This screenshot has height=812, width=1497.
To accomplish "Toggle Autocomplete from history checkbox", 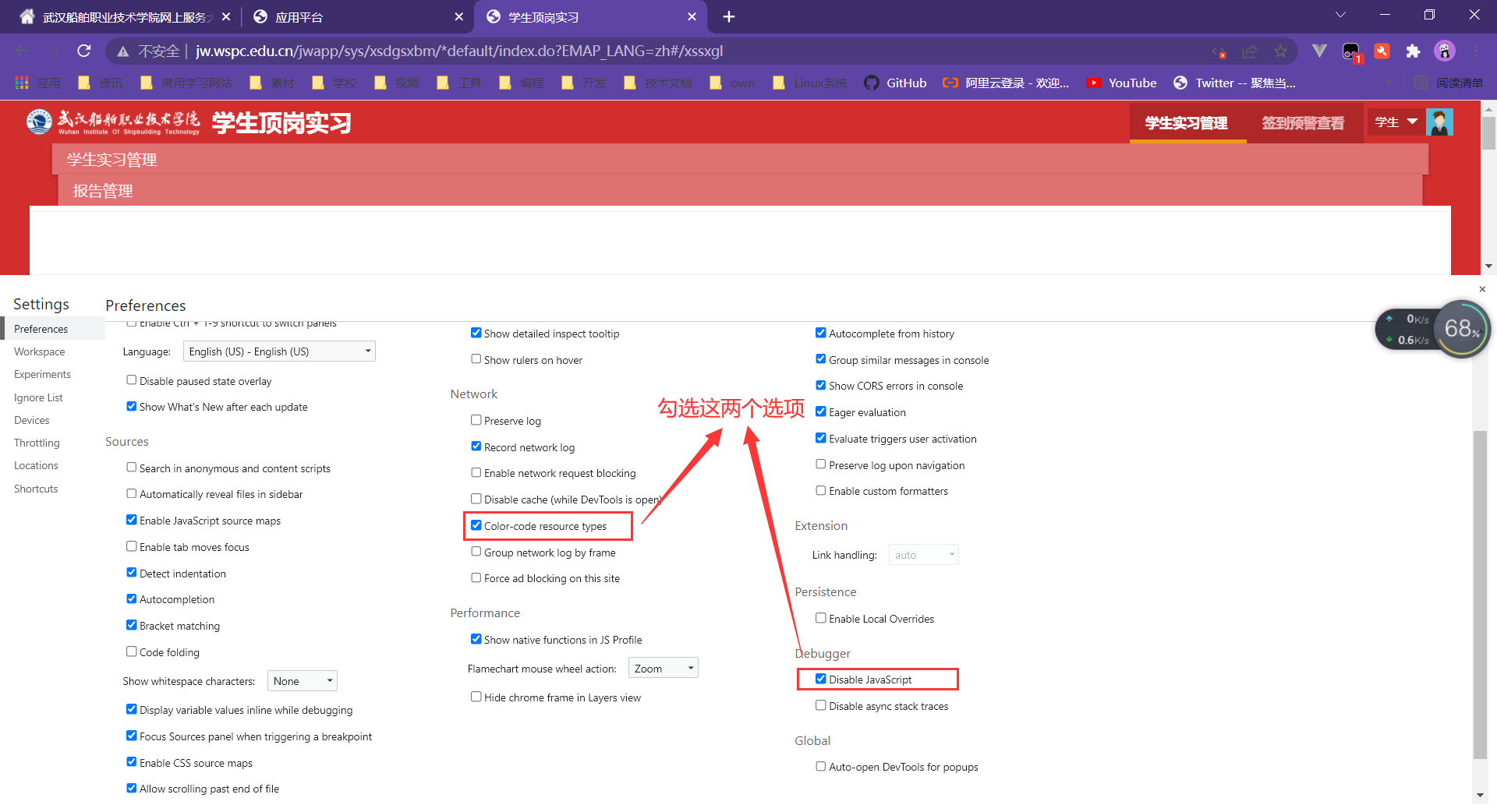I will click(820, 333).
